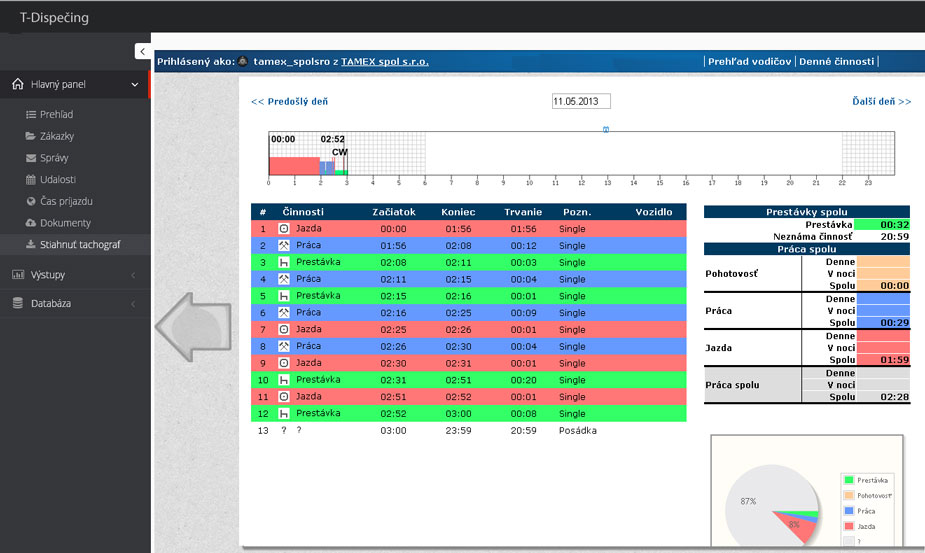This screenshot has width=925, height=553.
Task: Click the red Jazda block on timeline
Action: point(294,166)
